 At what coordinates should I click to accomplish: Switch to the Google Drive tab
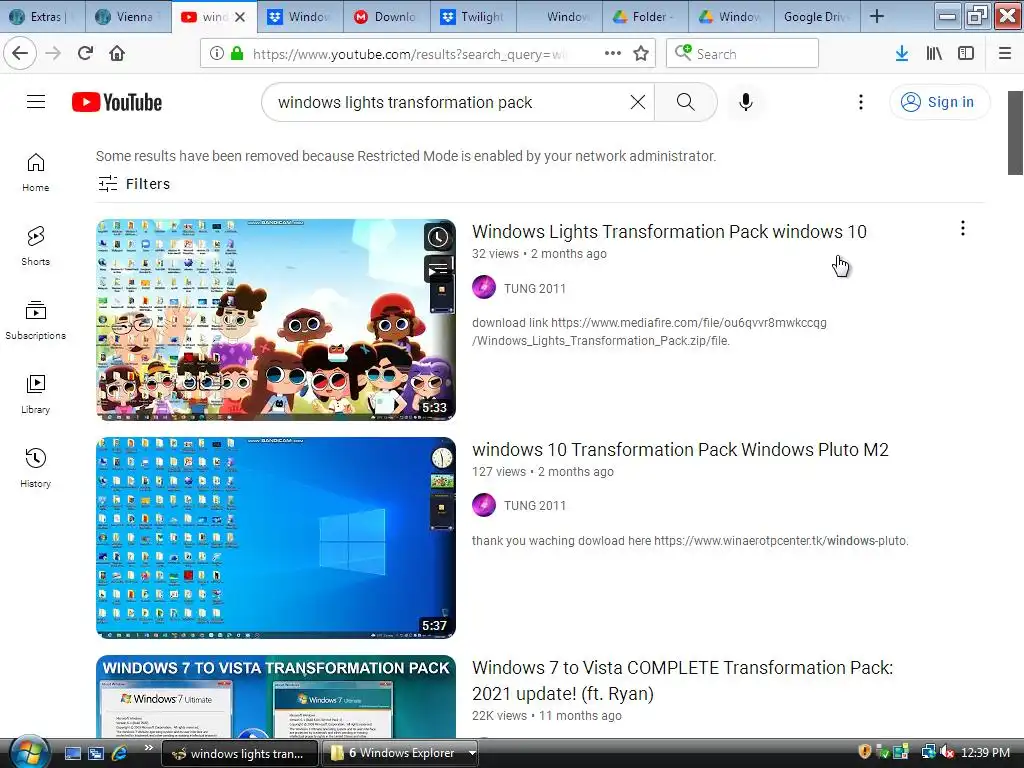818,16
